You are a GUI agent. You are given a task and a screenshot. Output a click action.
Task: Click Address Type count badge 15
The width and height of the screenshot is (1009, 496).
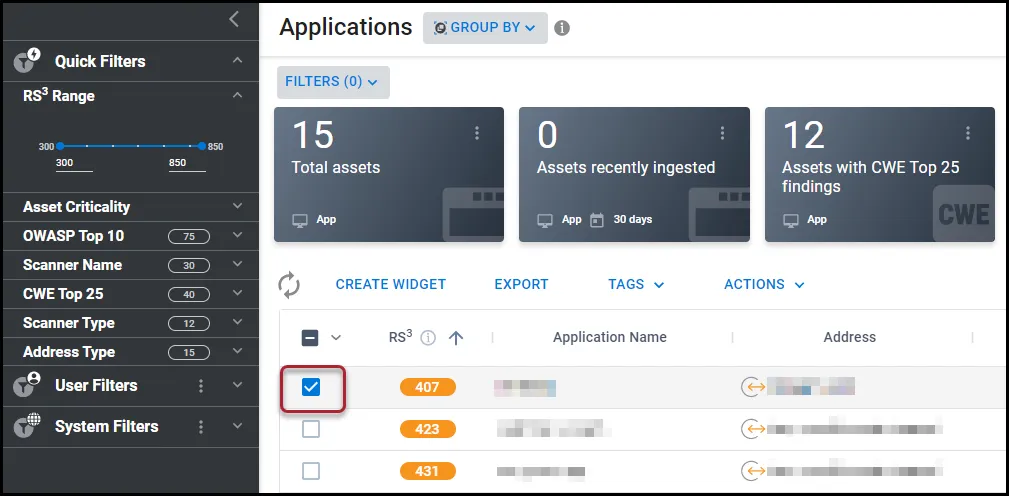189,353
